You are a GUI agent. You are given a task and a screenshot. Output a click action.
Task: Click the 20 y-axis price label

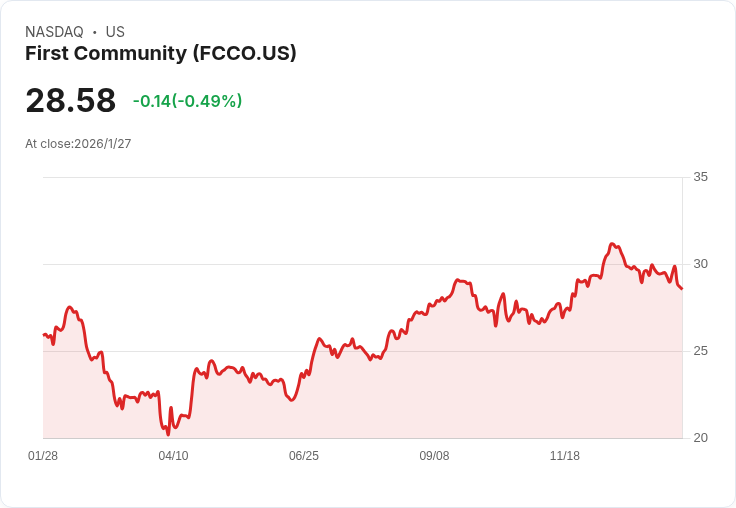click(700, 438)
